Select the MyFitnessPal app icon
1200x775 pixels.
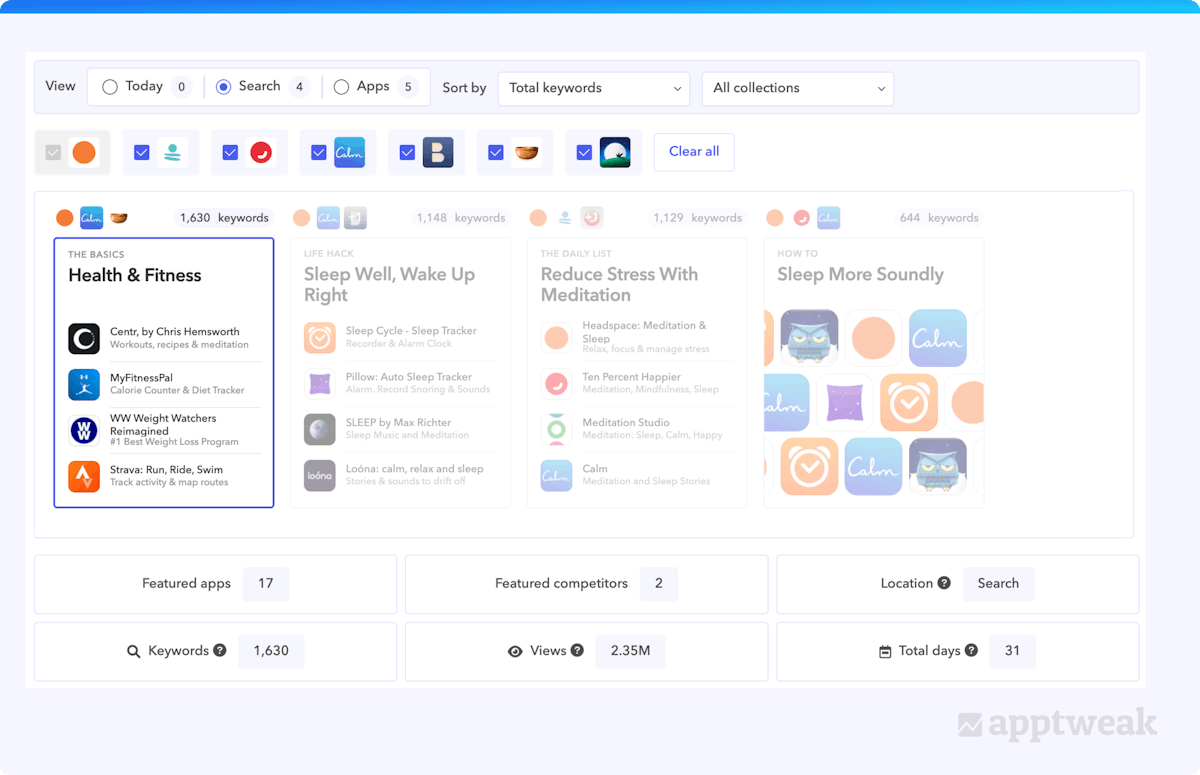point(83,383)
